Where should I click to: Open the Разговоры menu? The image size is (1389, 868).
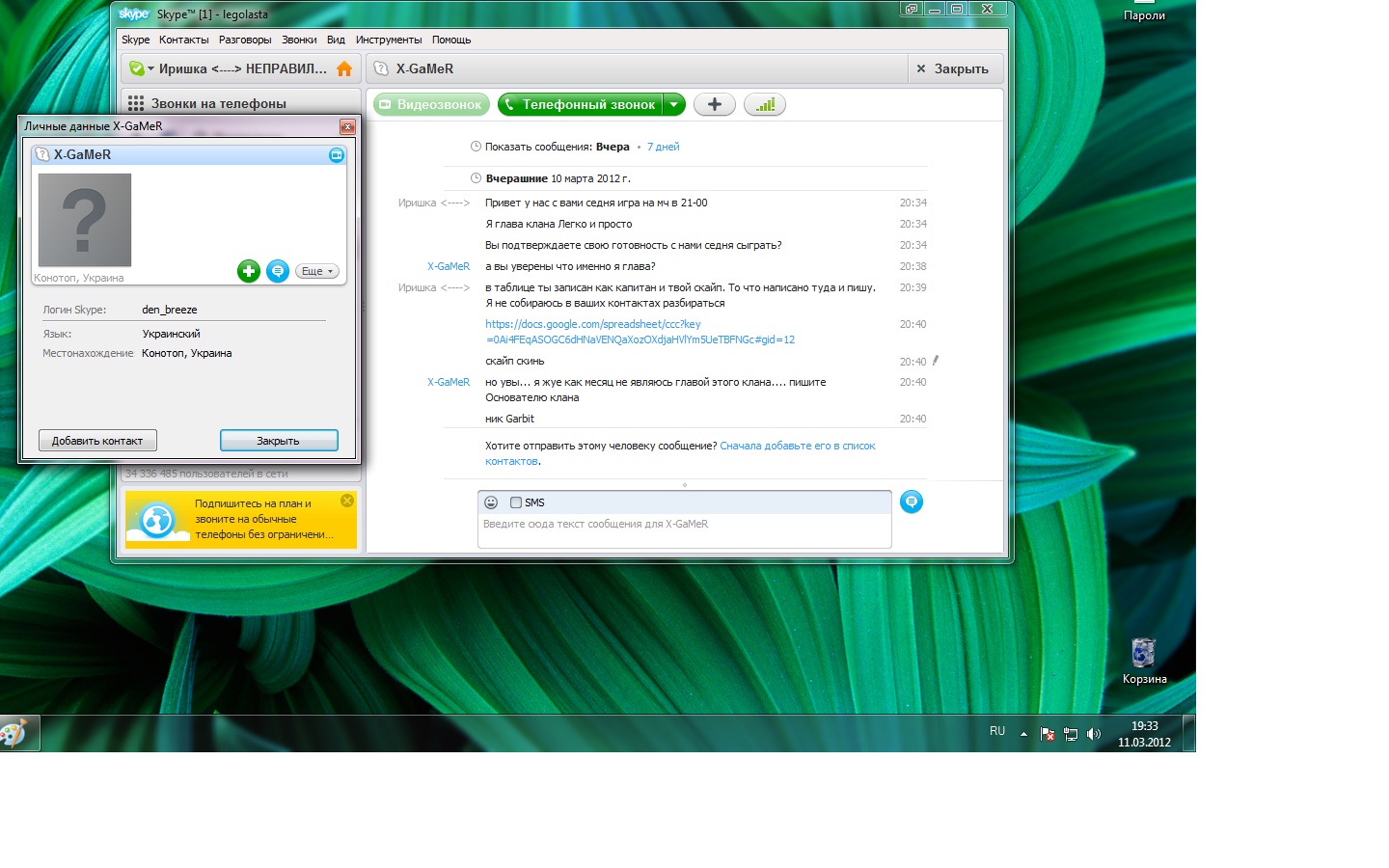point(245,40)
